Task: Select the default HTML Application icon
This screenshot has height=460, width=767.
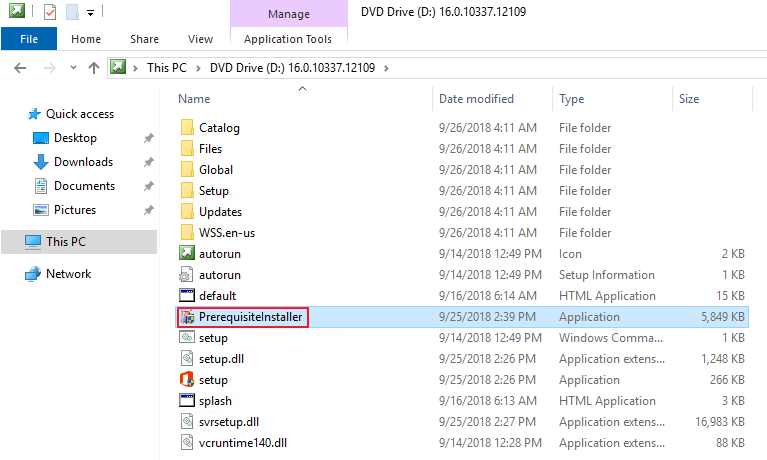Action: 187,295
